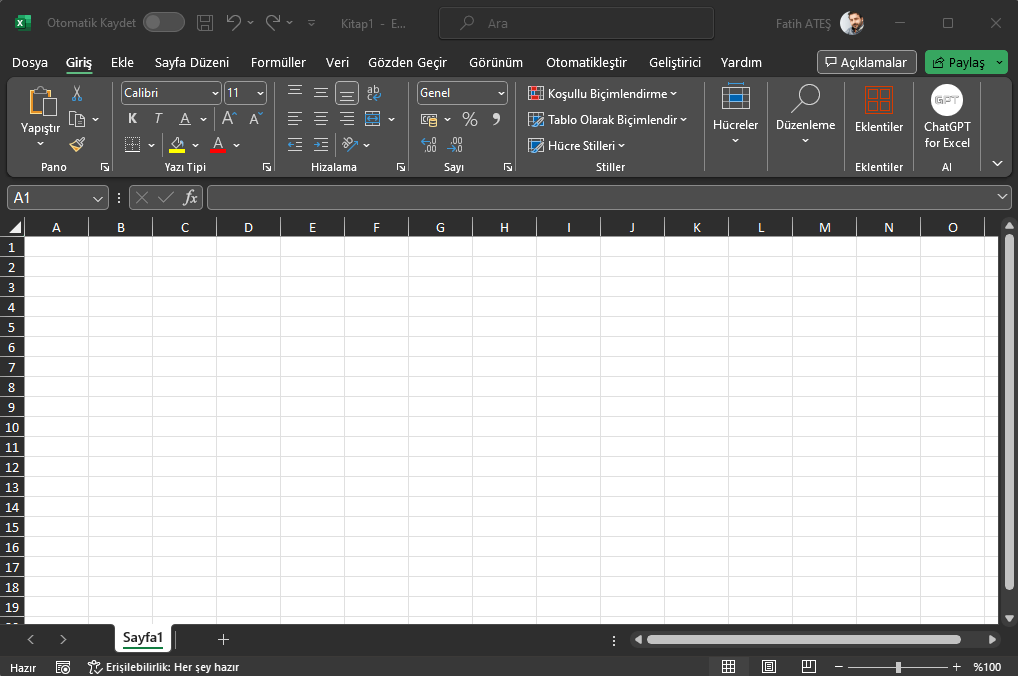
Task: Select cell reference box showing A1
Action: tap(49, 197)
